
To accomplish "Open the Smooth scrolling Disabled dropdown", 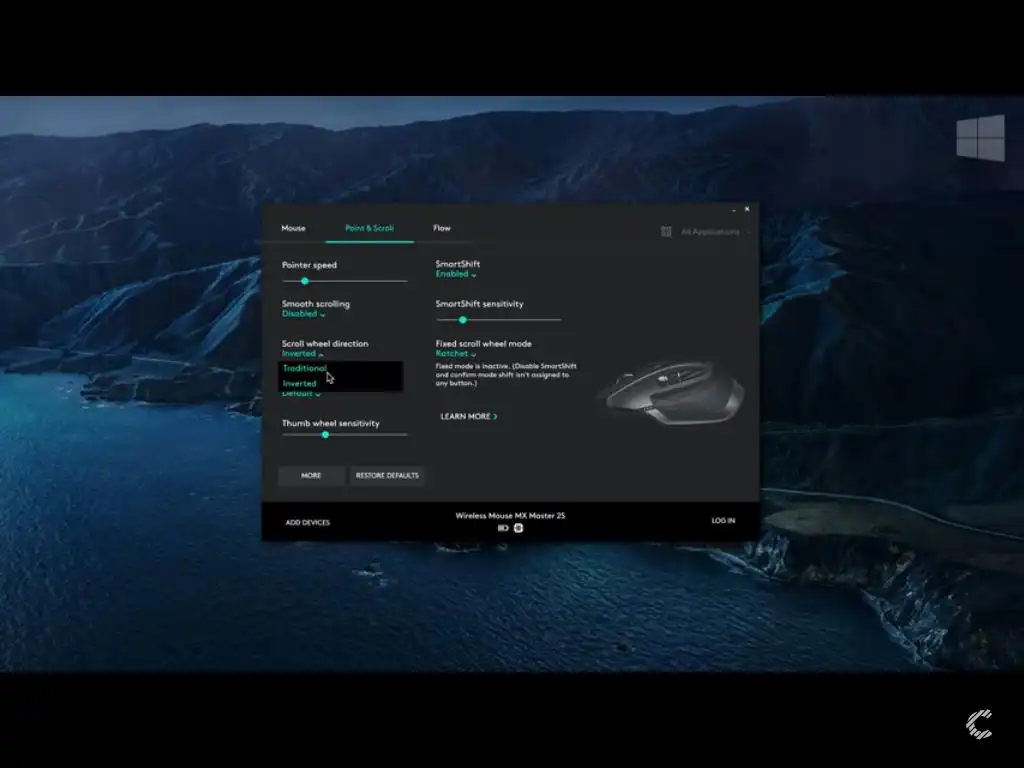I will [x=303, y=314].
